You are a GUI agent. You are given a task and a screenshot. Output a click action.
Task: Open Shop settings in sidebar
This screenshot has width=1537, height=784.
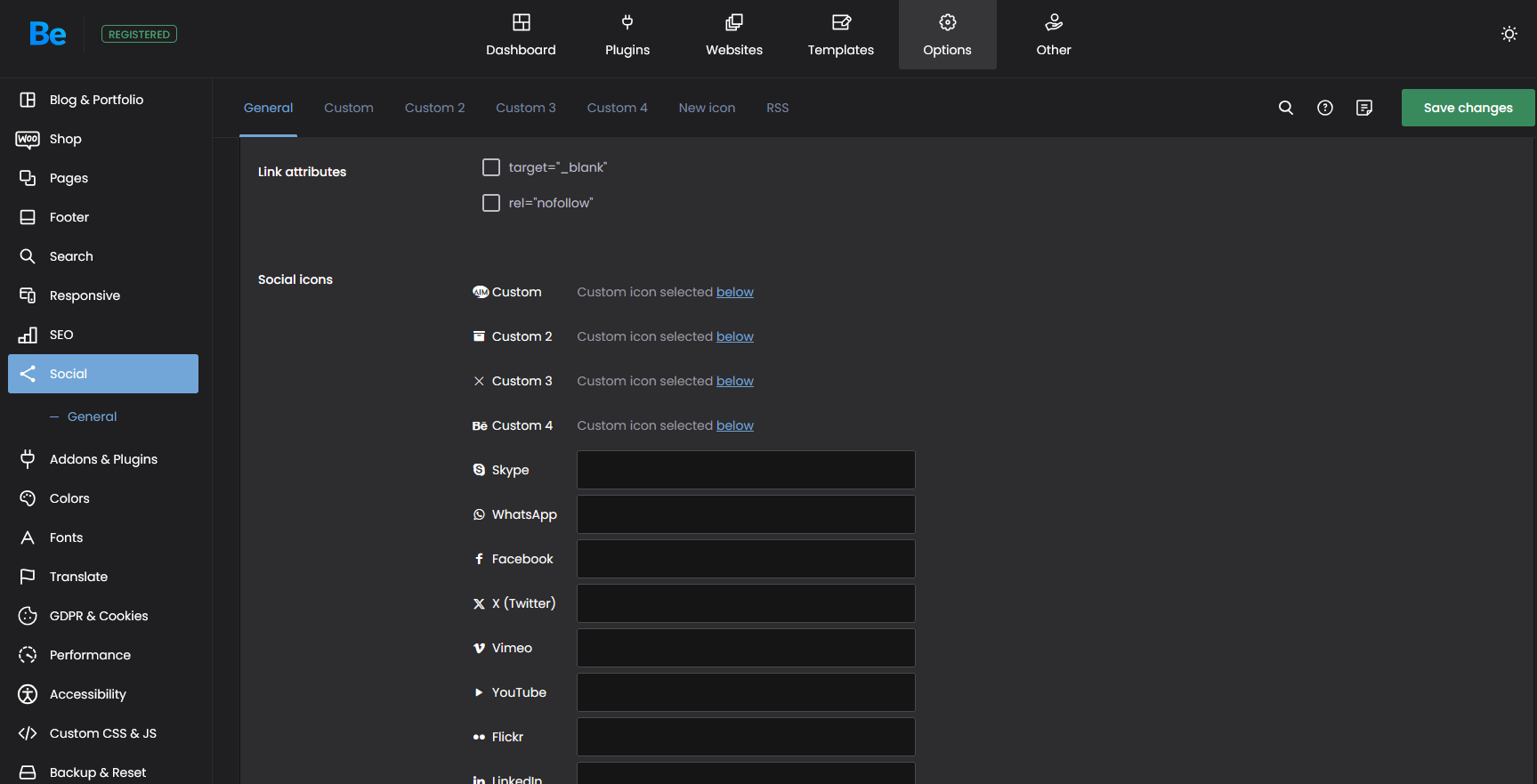tap(103, 139)
